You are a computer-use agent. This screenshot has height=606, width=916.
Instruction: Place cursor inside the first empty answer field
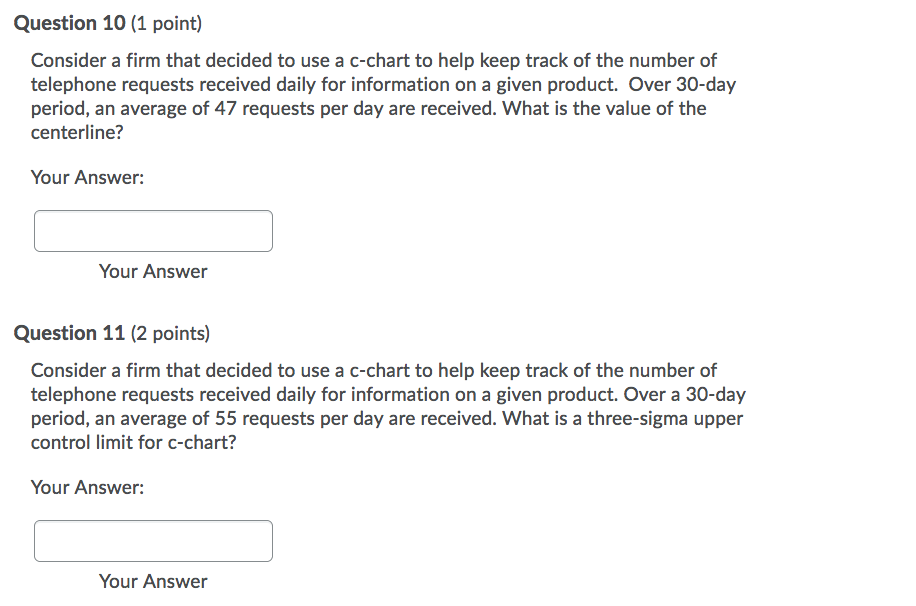tap(153, 231)
